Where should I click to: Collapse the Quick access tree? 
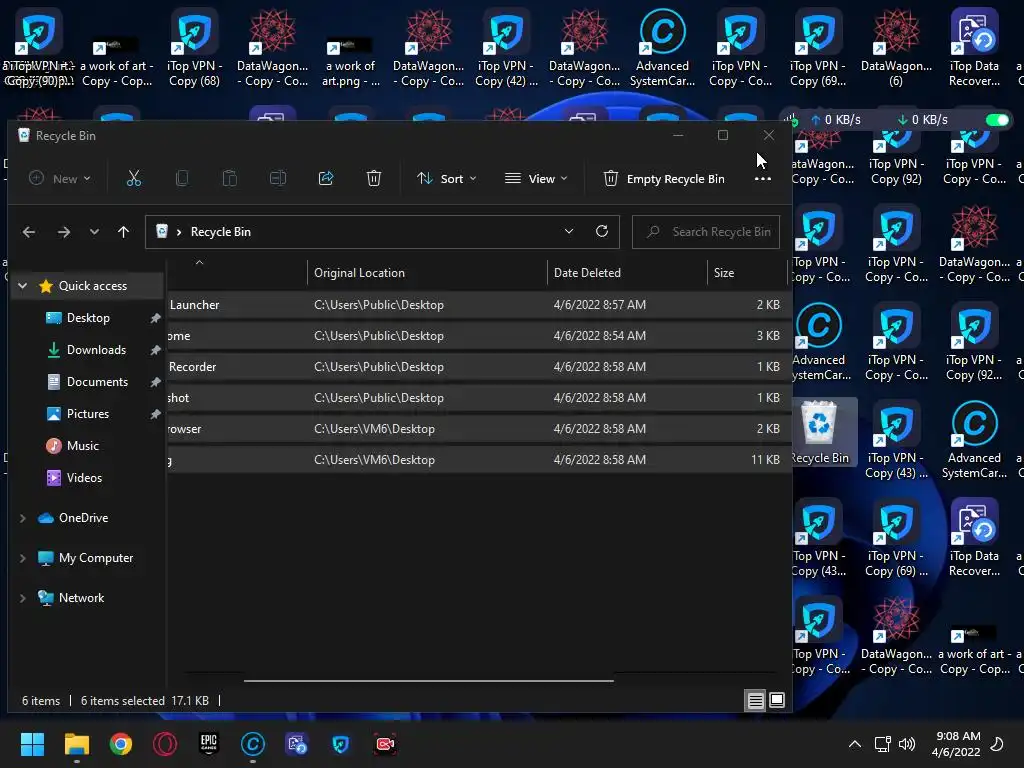23,286
